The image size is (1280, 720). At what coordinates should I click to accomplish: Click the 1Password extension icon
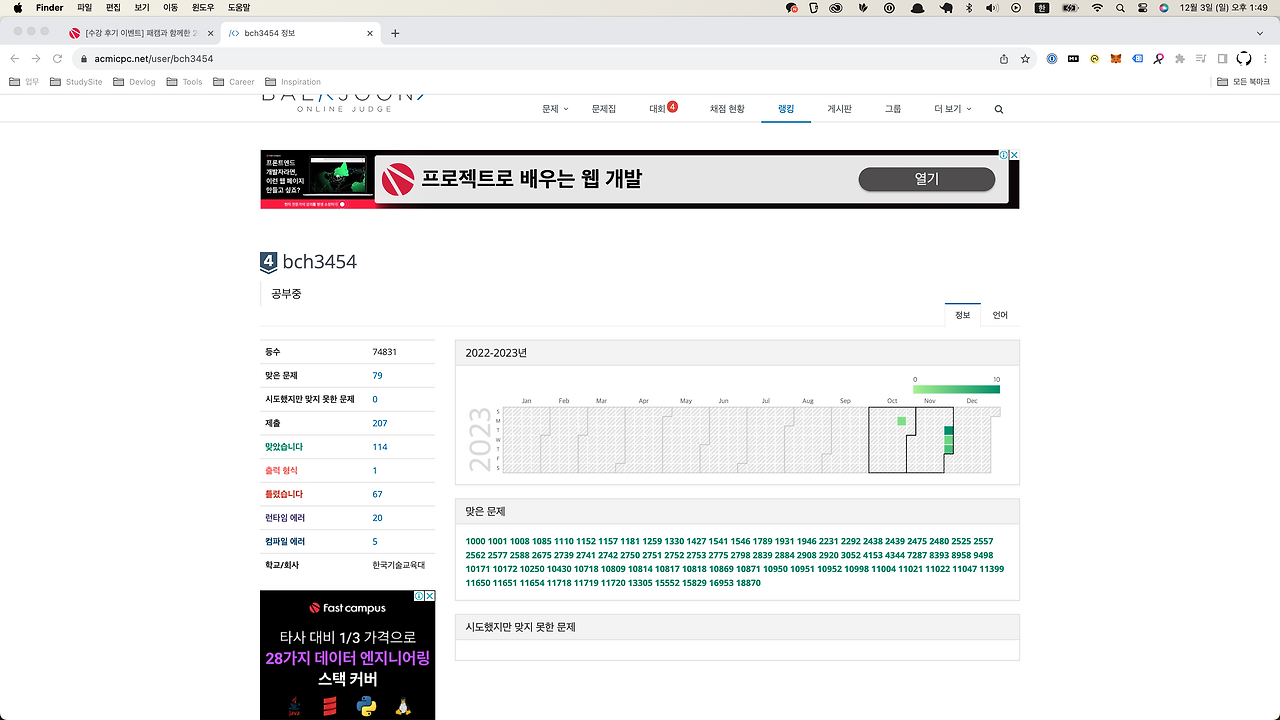tap(1051, 58)
